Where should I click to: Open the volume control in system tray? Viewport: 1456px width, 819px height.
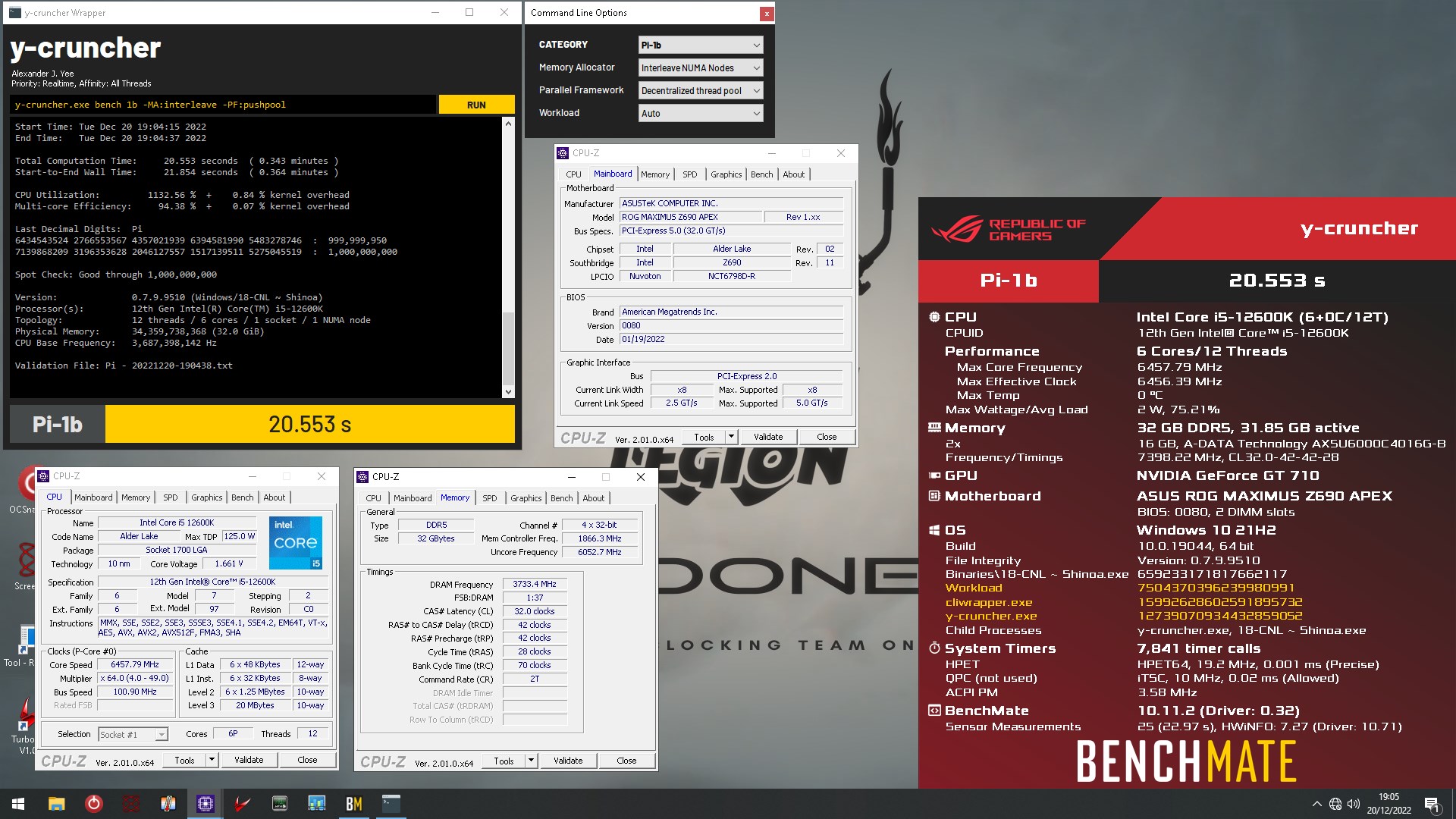[x=1354, y=804]
